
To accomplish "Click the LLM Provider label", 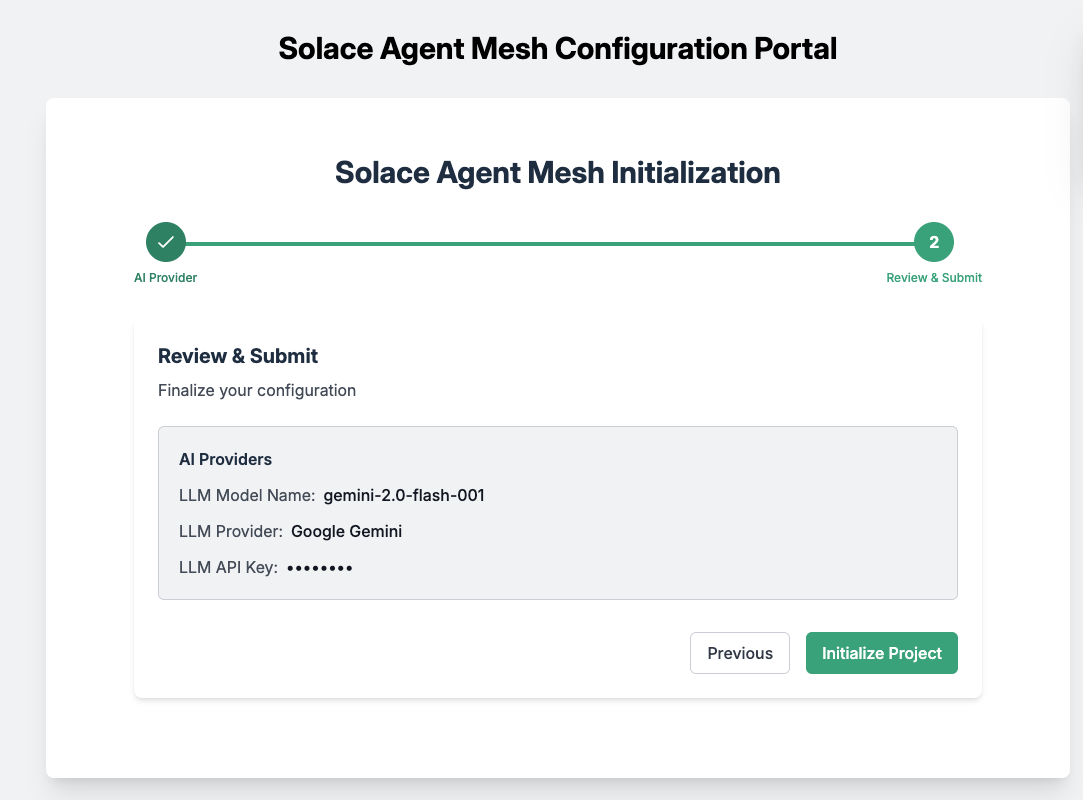I will [231, 531].
